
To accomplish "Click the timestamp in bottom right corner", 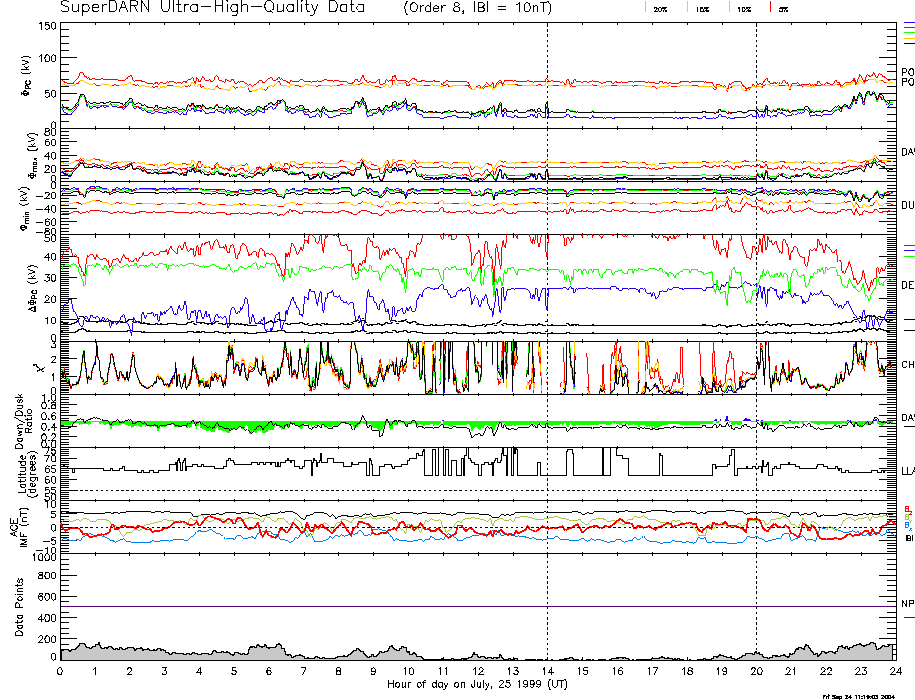I will click(x=866, y=695).
